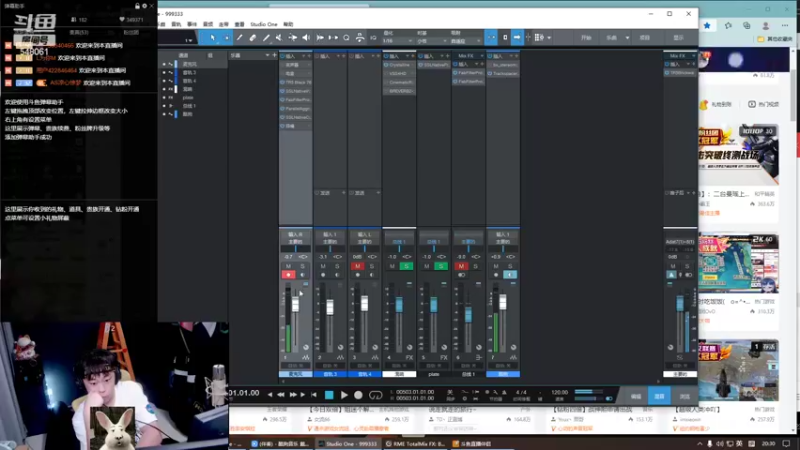This screenshot has height=450, width=800.
Task: Open the last menu right of Studio One
Action: click(x=288, y=24)
